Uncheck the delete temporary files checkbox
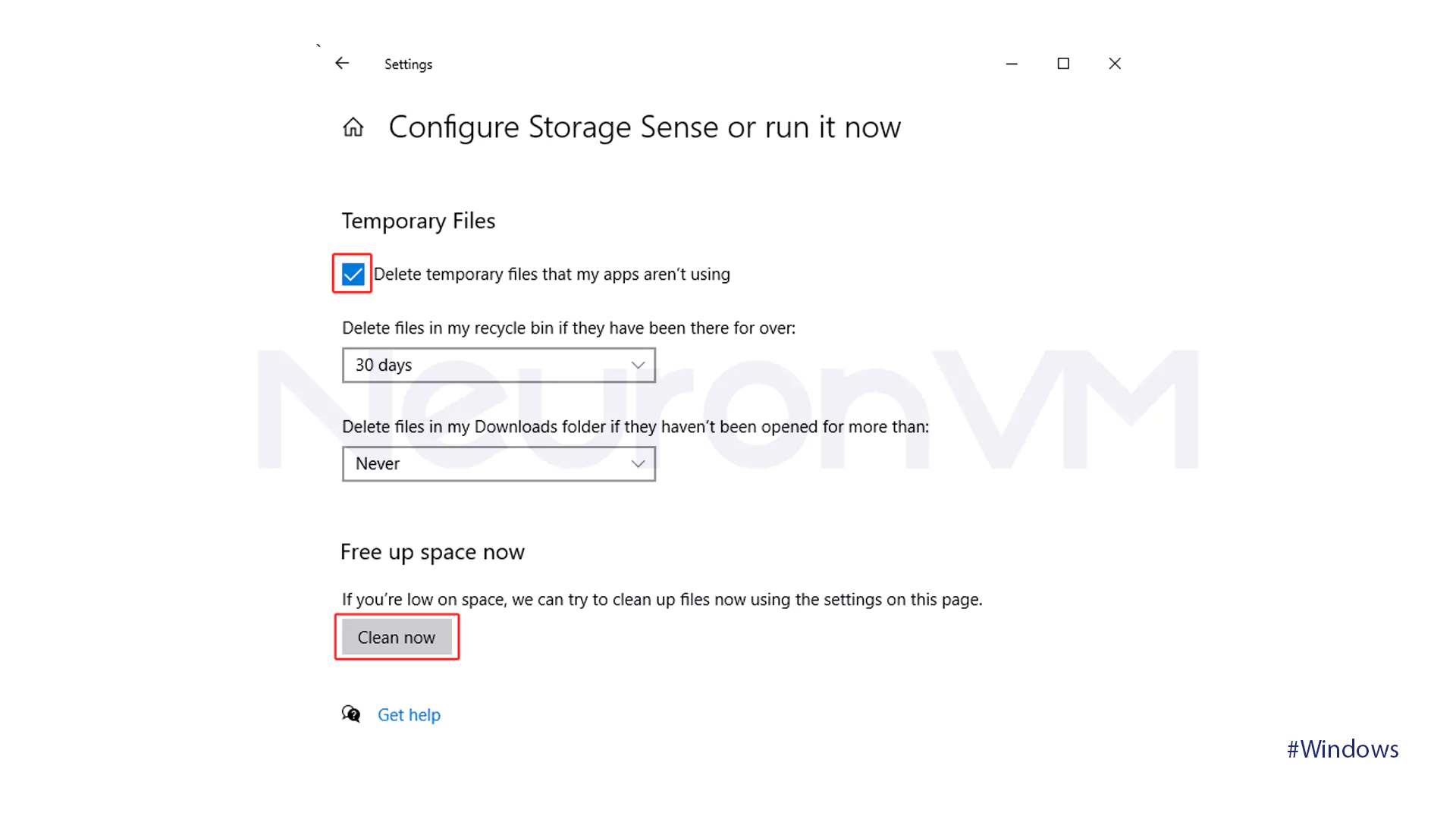The image size is (1456, 819). [353, 274]
